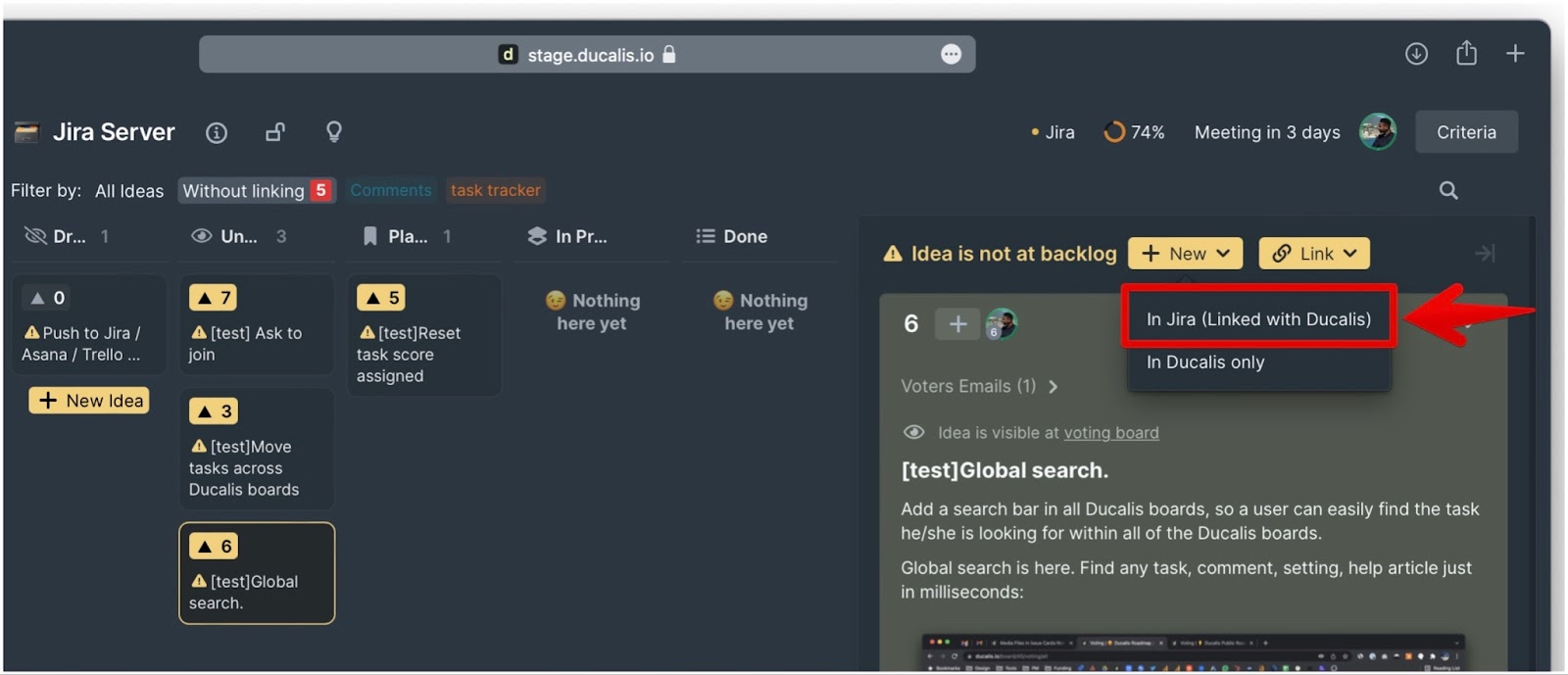Open the '[test] Ask to join' idea card
Image resolution: width=1568 pixels, height=675 pixels.
pyautogui.click(x=257, y=324)
